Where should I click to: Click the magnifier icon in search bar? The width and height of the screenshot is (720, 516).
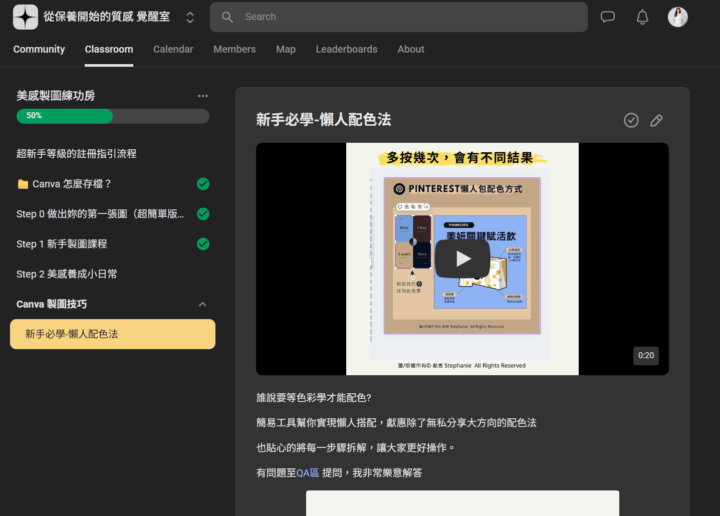[x=227, y=17]
